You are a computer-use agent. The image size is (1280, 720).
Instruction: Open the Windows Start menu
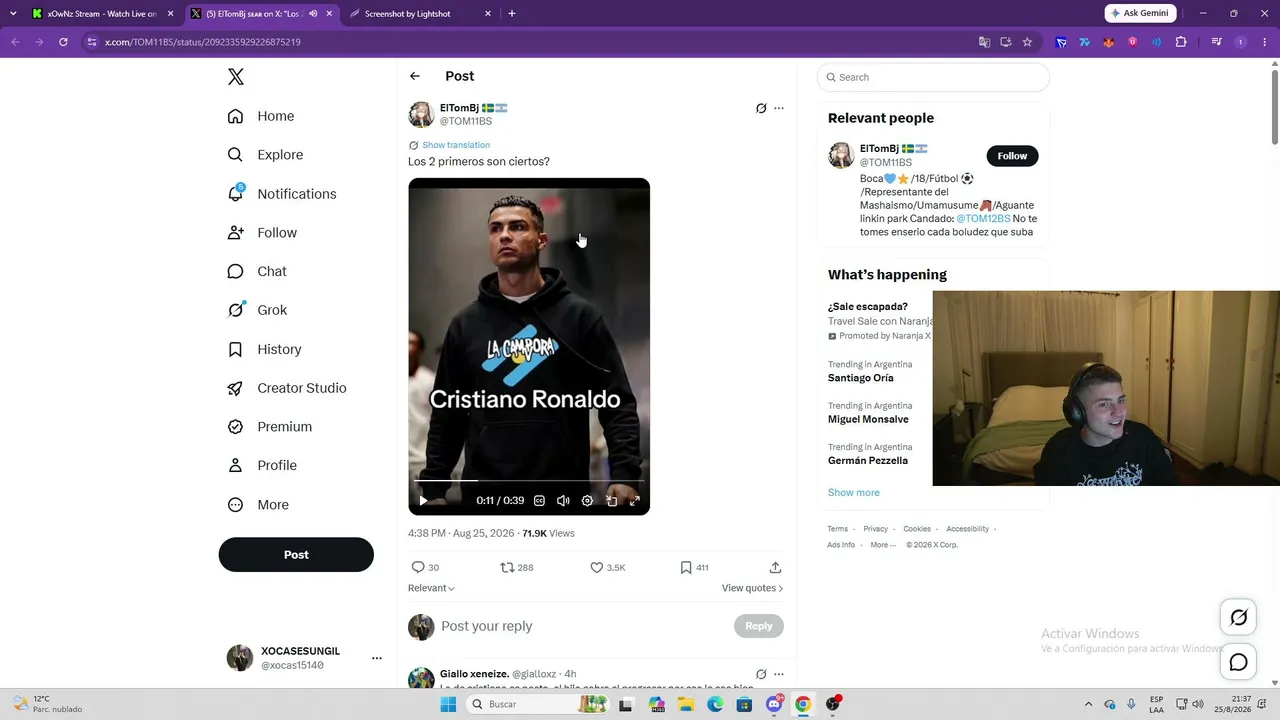(448, 704)
